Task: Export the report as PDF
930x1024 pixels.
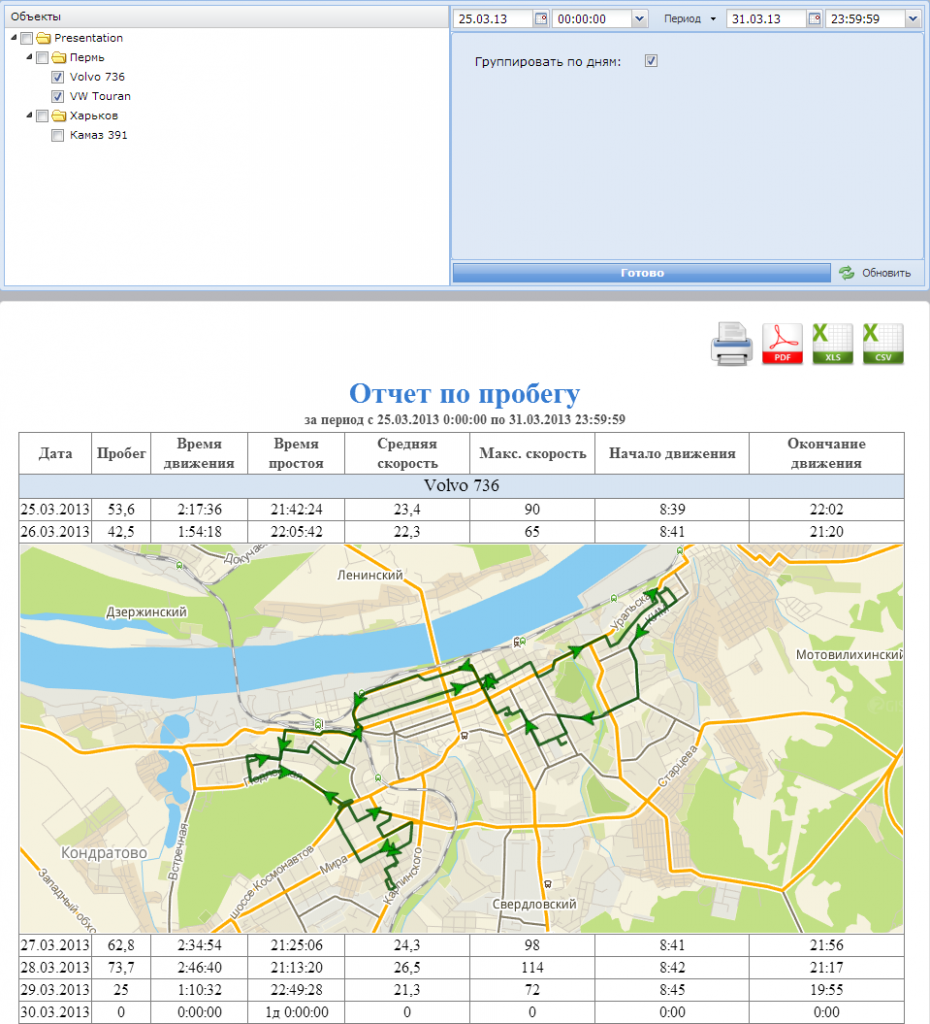Action: coord(782,344)
